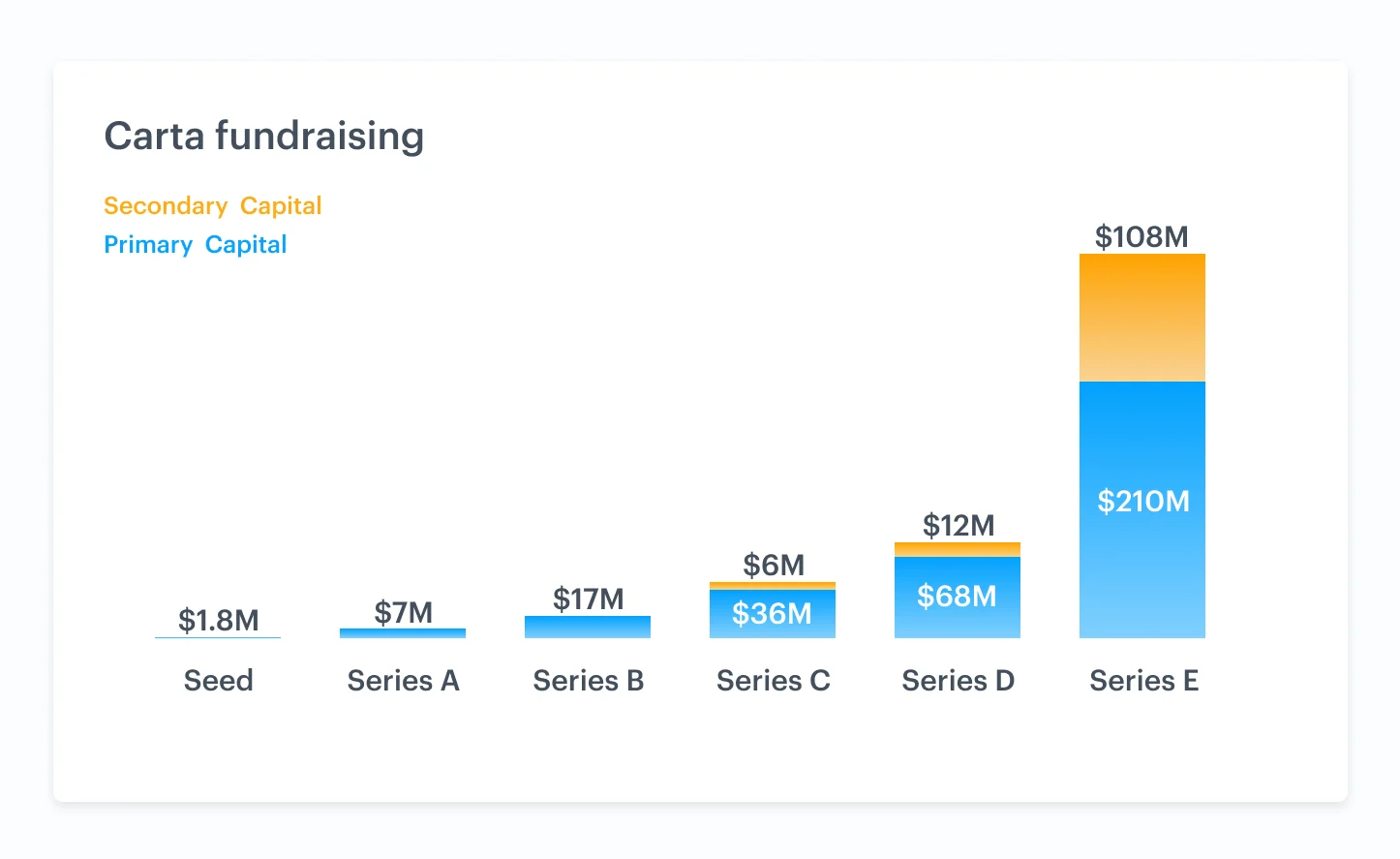Click the $36M Series C primary bar
1400x859 pixels.
tap(773, 613)
